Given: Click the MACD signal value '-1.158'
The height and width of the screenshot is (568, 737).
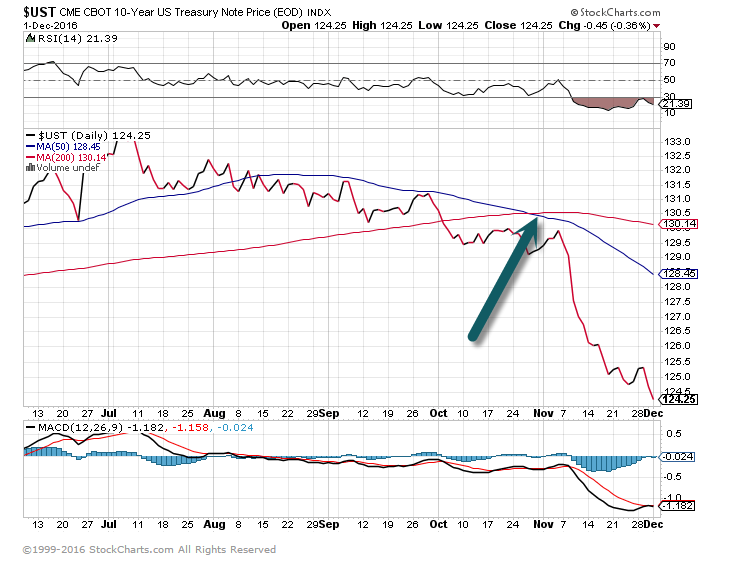Looking at the screenshot, I should (x=190, y=427).
